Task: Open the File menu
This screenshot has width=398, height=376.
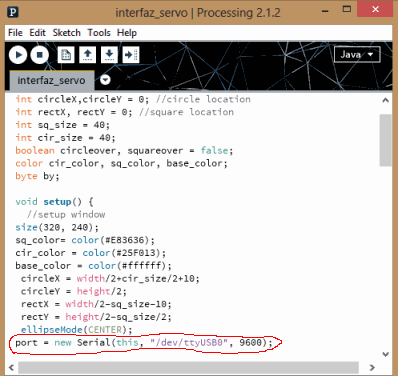Action: (15, 33)
